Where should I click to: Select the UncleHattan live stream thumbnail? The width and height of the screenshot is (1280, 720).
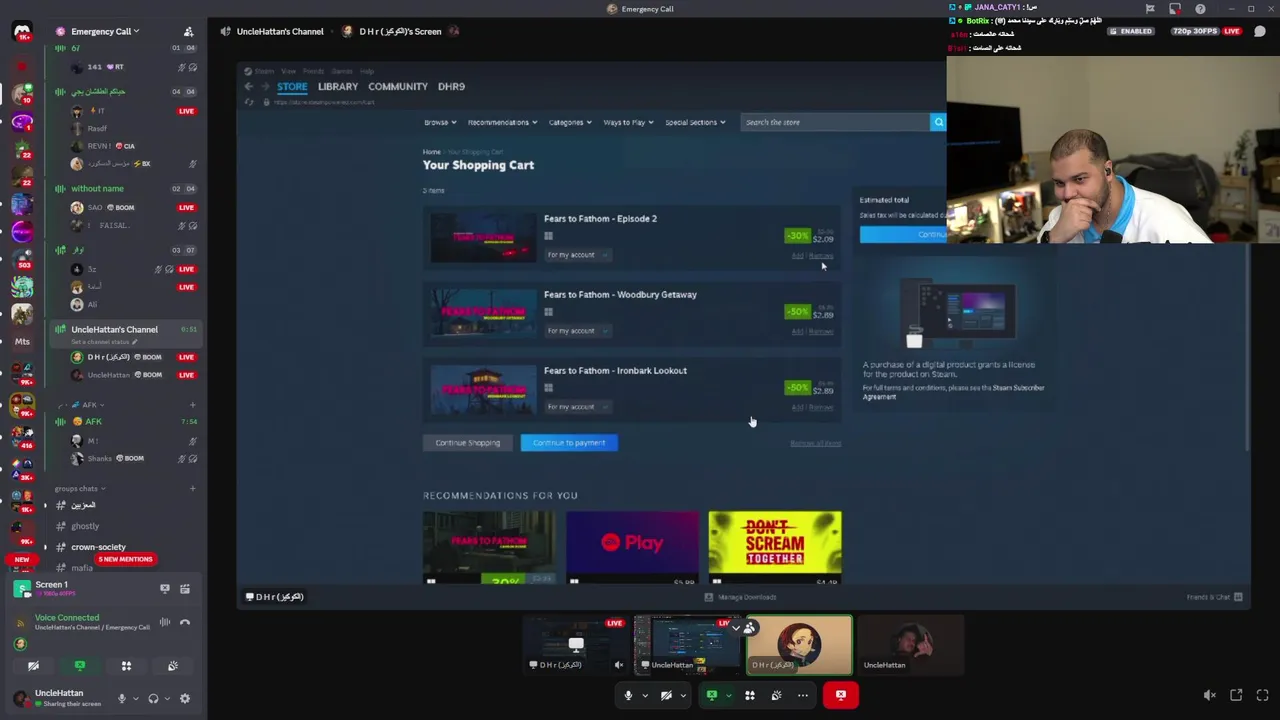(688, 645)
